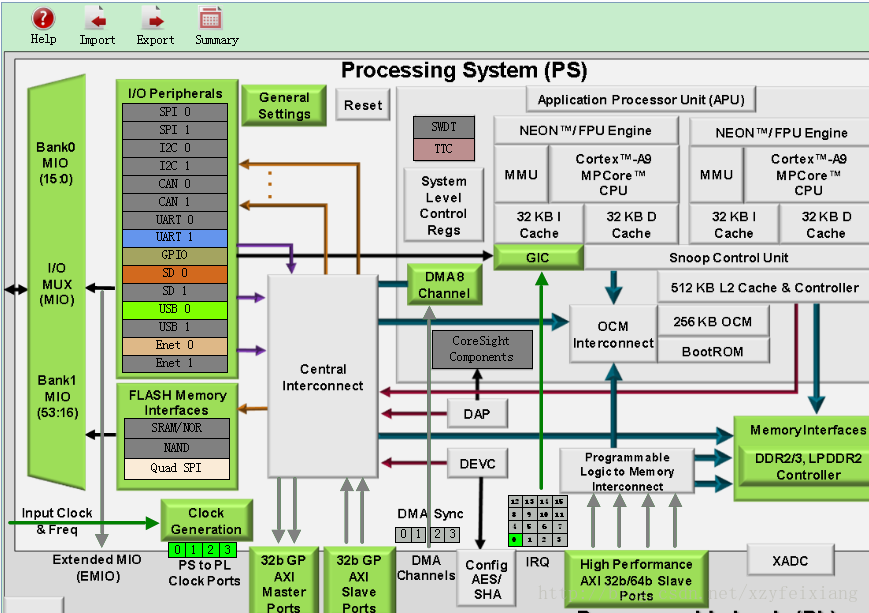Click the Central Interconnect block
The height and width of the screenshot is (613, 869).
click(323, 377)
